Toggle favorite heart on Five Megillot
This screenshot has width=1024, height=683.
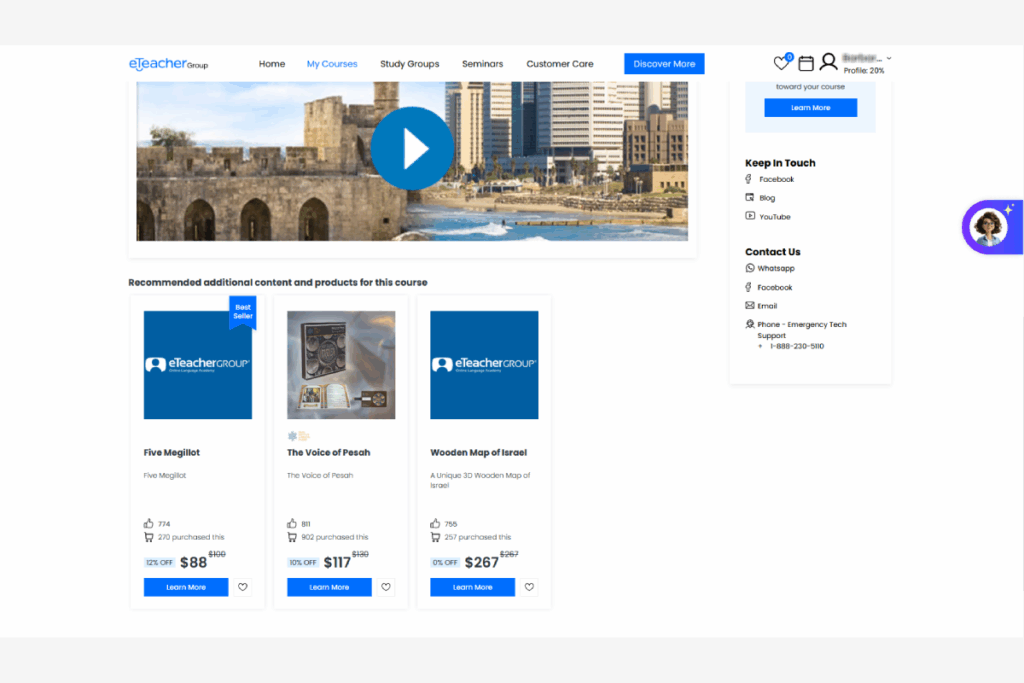243,587
